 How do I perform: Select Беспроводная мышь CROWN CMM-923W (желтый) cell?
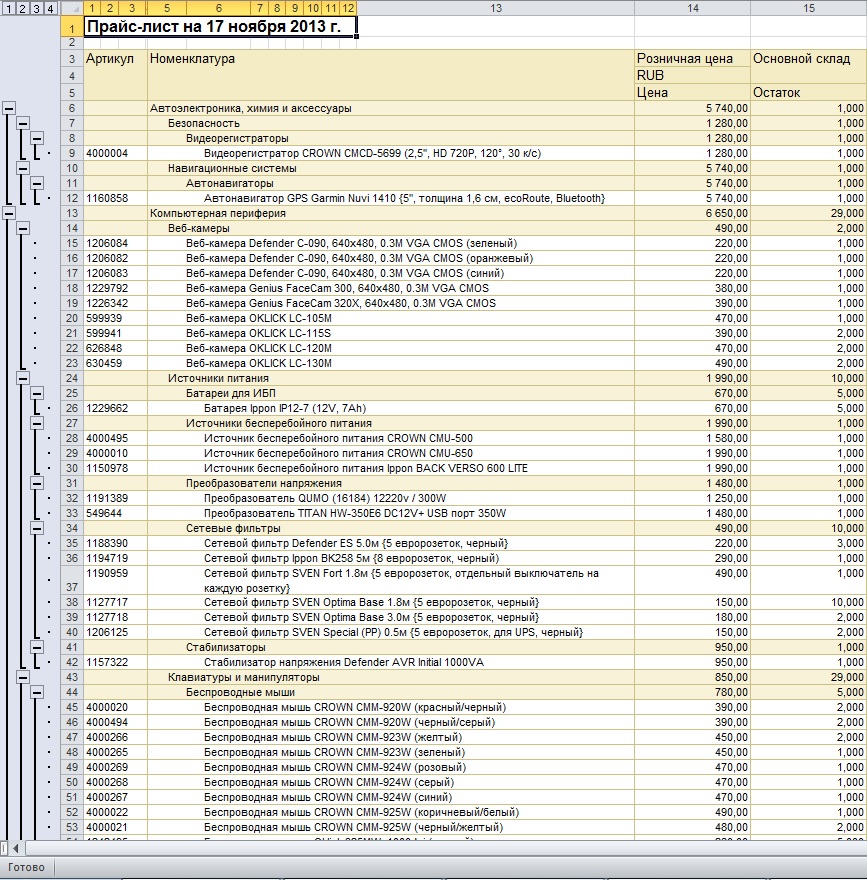[x=391, y=737]
